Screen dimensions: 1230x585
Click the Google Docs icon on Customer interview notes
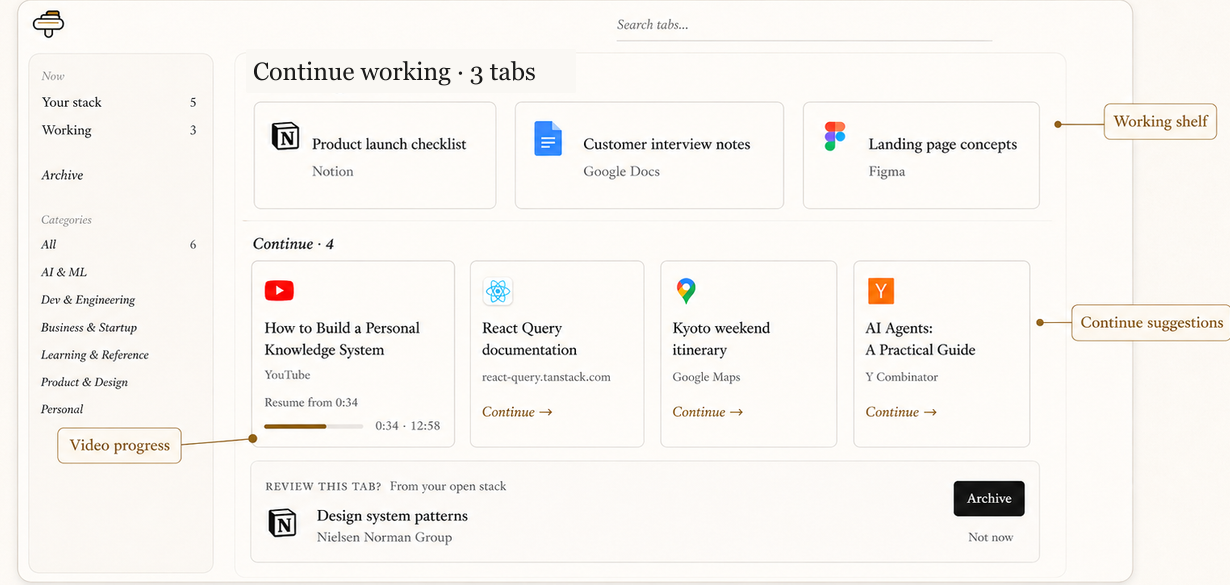(x=548, y=139)
